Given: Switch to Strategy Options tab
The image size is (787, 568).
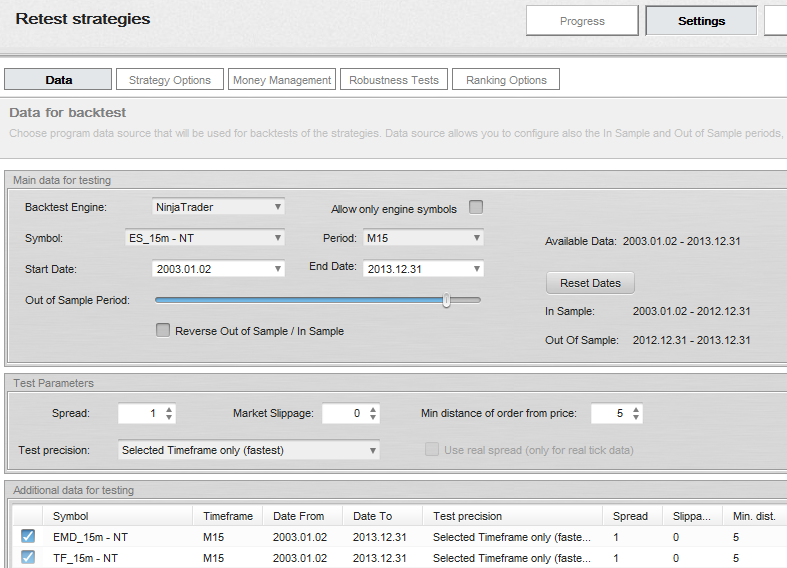Looking at the screenshot, I should (170, 80).
